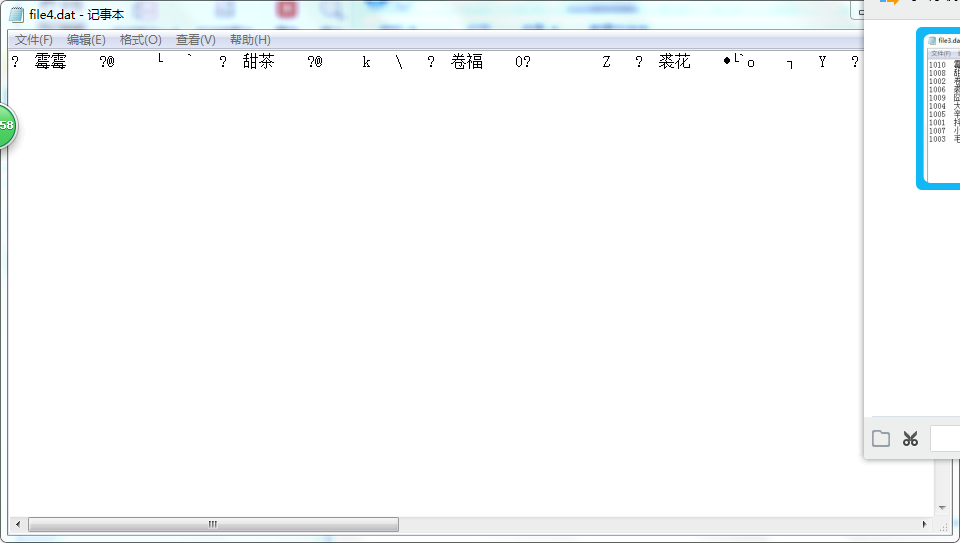Open the 查看(V) menu
The width and height of the screenshot is (960, 543).
(195, 40)
